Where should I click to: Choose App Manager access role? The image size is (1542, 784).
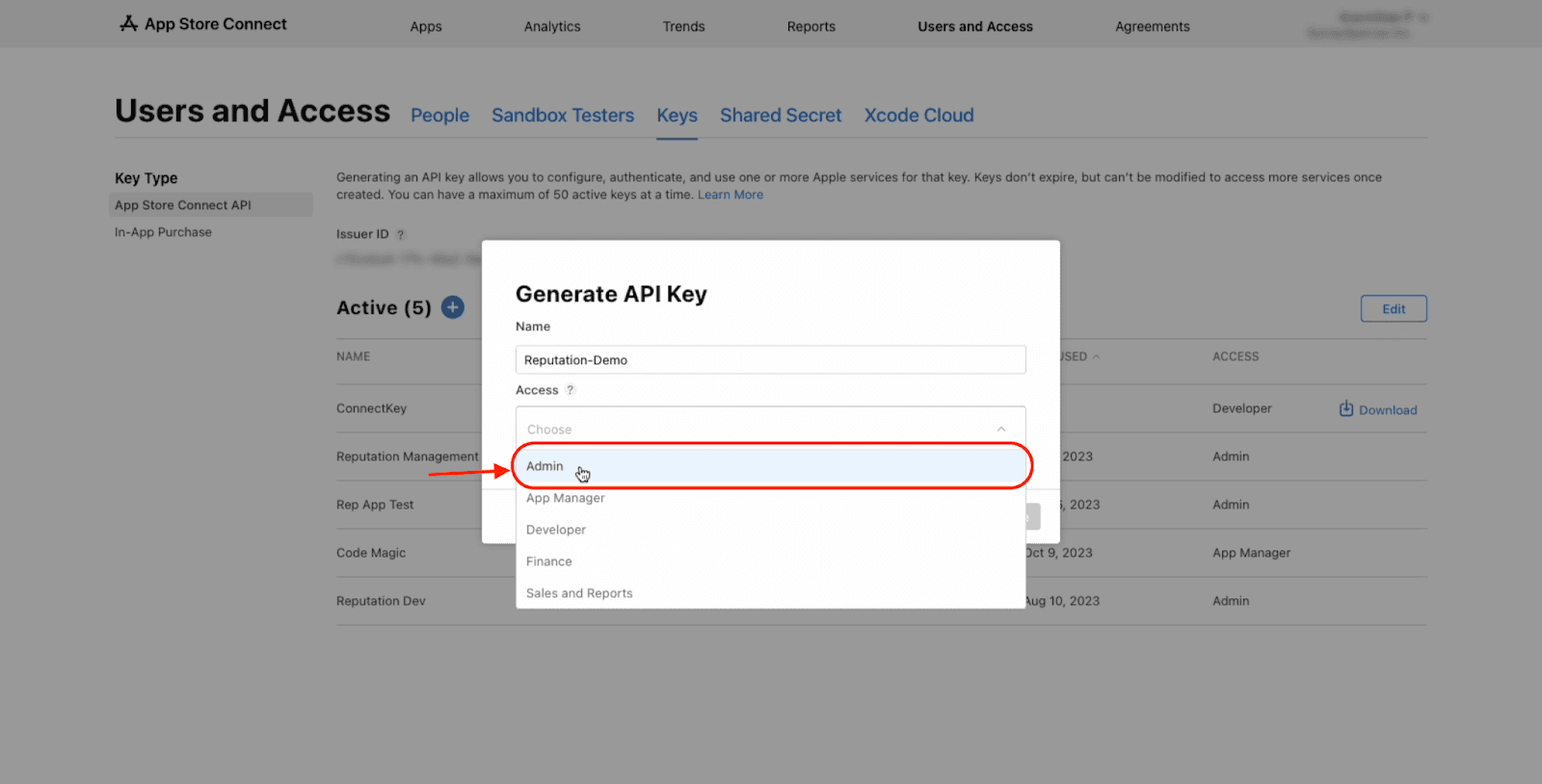[566, 498]
